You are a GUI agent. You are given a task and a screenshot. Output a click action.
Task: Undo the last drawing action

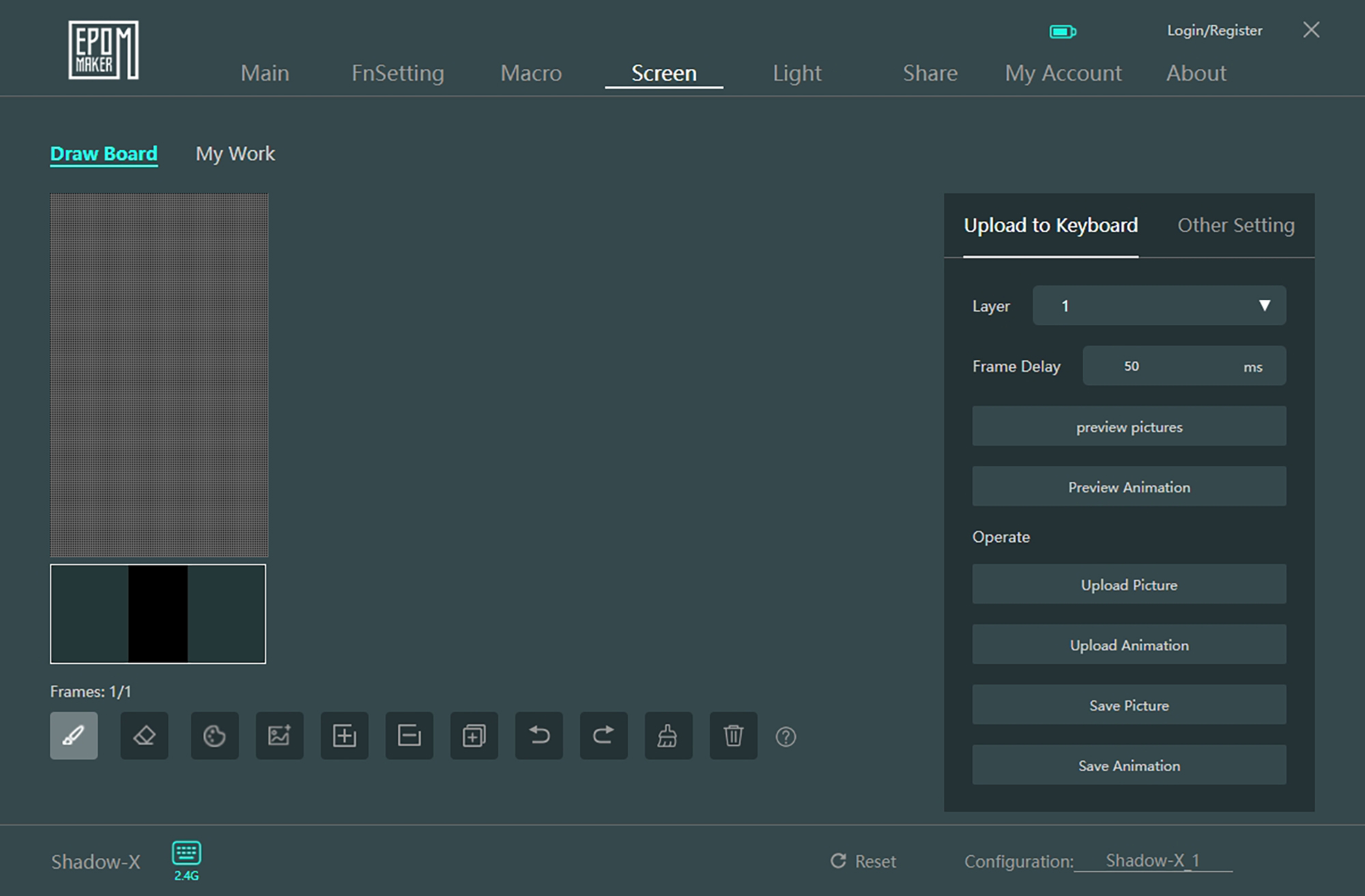tap(538, 736)
